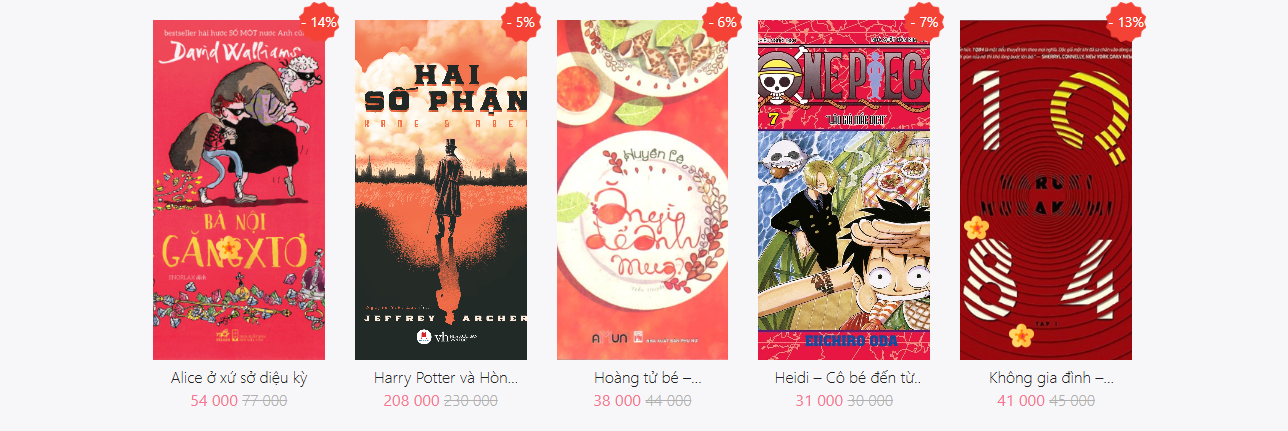Click the -7% discount badge
Image resolution: width=1288 pixels, height=431 pixels.
pos(926,21)
